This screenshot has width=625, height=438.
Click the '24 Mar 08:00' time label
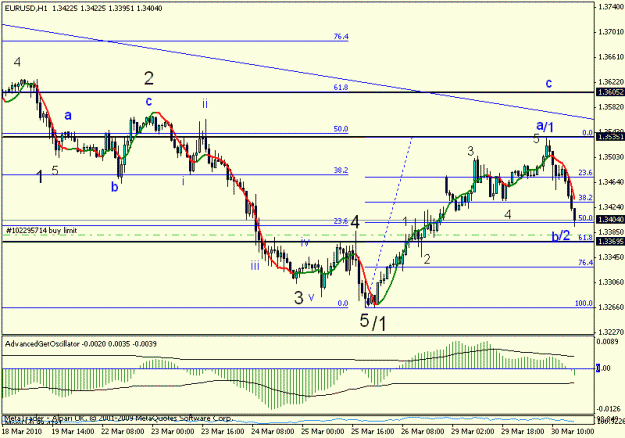(273, 432)
